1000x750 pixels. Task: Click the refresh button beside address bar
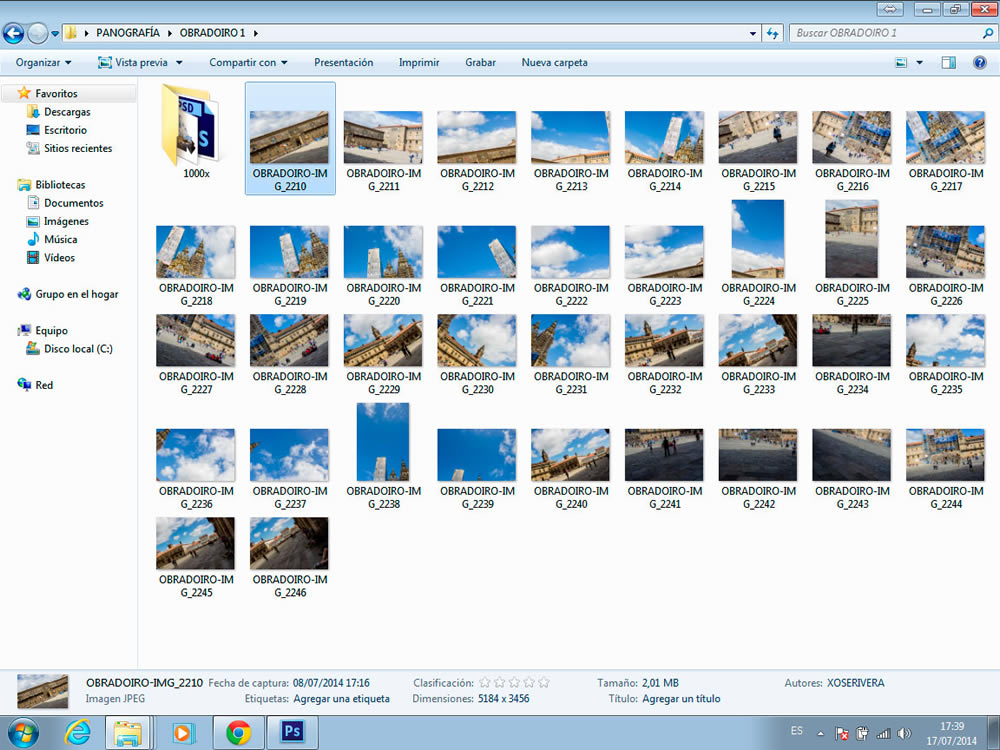772,33
